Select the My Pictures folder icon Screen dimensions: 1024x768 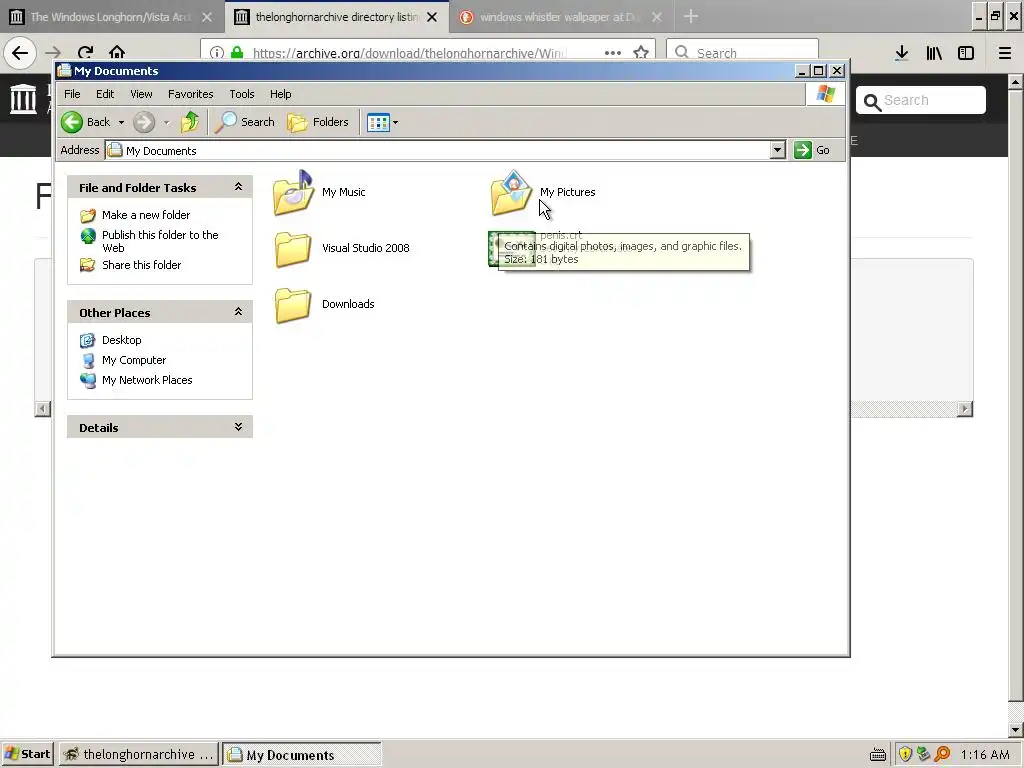click(x=511, y=192)
